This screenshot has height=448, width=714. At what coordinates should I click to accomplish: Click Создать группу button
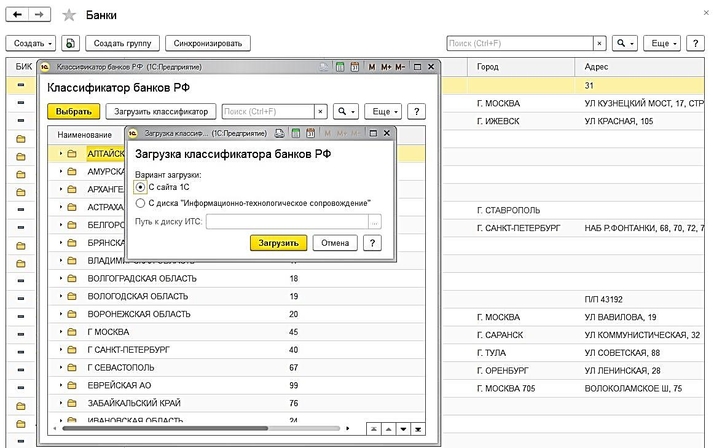pyautogui.click(x=122, y=43)
